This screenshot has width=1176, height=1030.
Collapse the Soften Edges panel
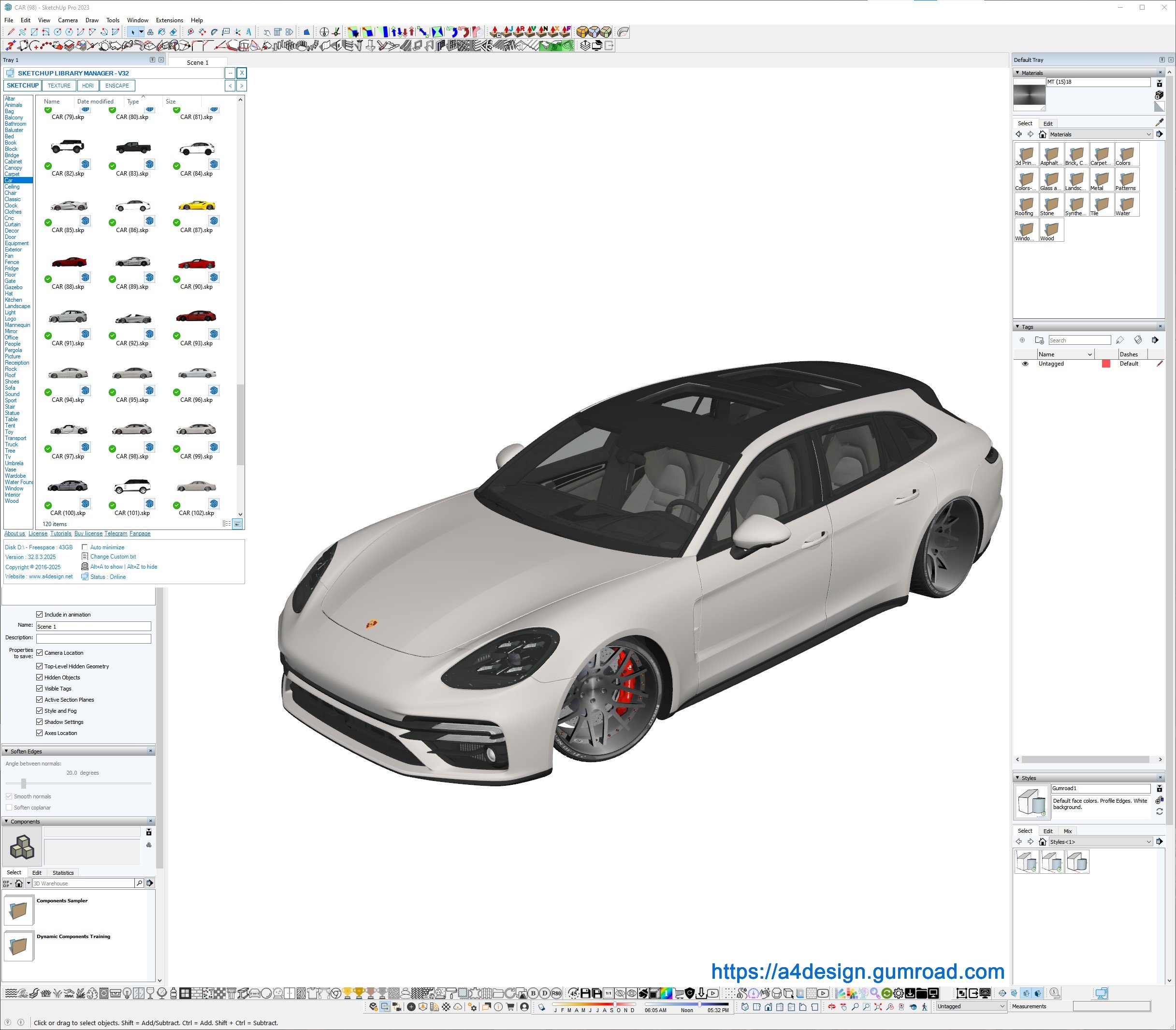click(x=6, y=751)
